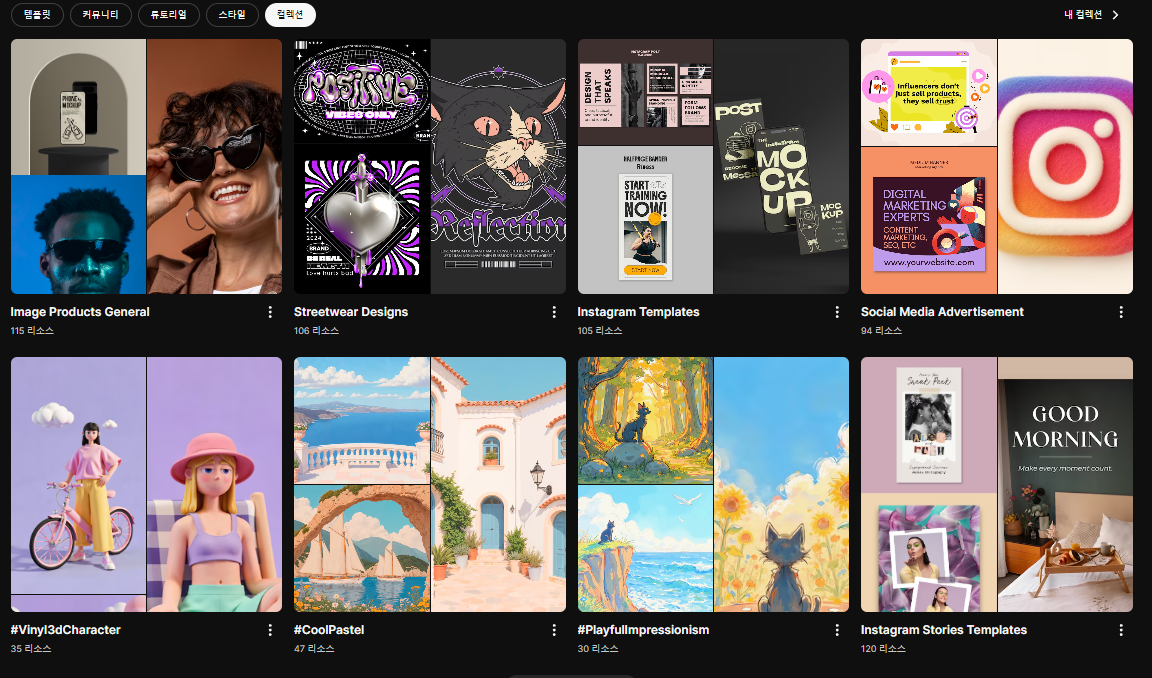The image size is (1152, 678).
Task: Click the cat among sunflowers thumbnail
Action: click(782, 485)
